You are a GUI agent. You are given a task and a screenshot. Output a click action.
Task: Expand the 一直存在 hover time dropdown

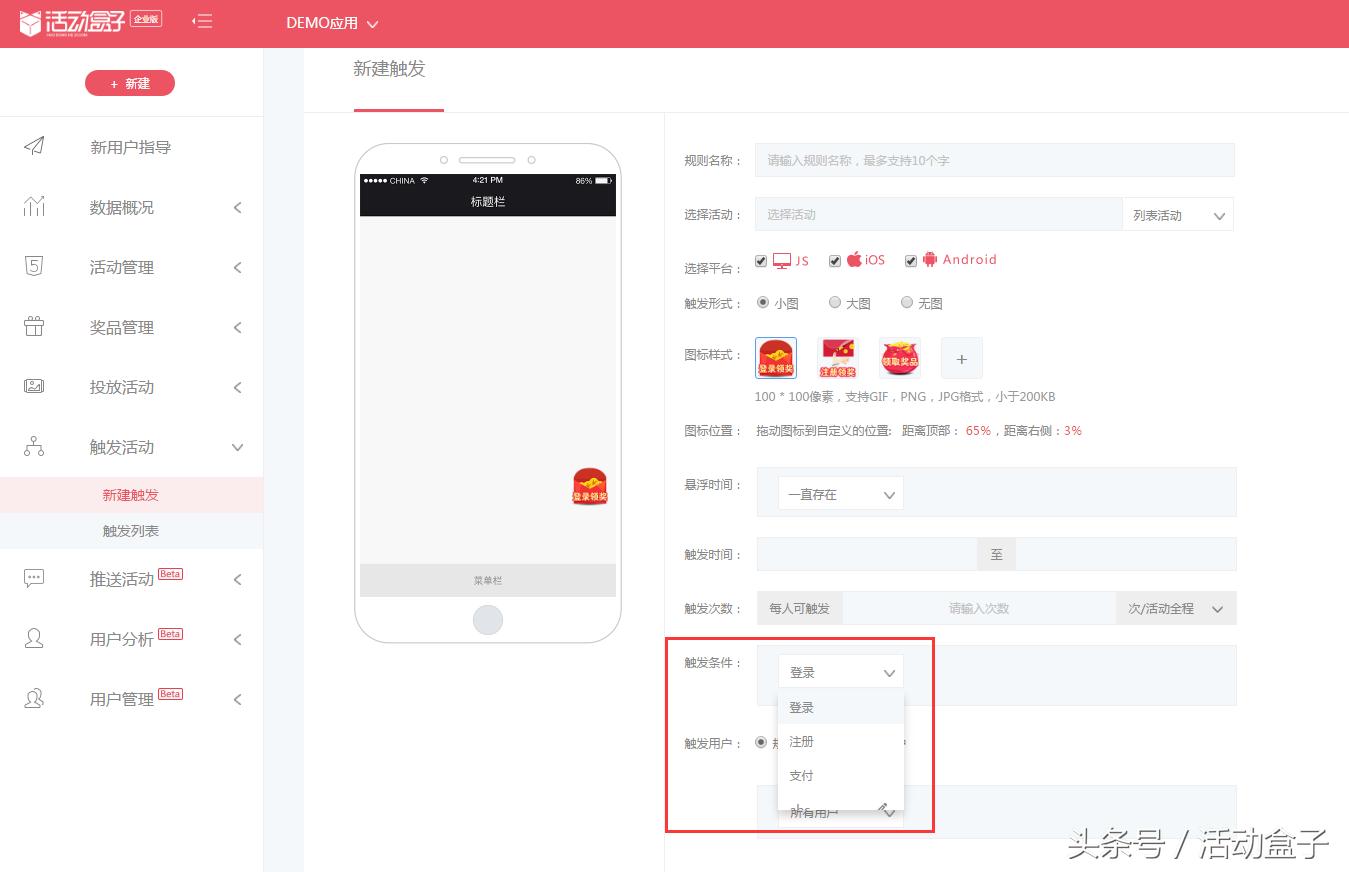[x=840, y=492]
